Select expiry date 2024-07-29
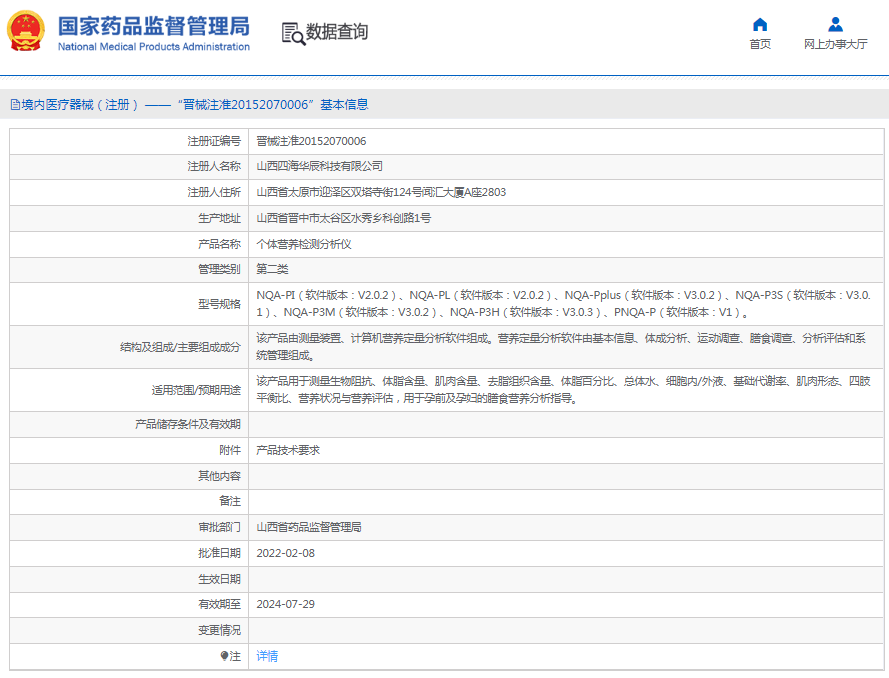889x678 pixels. (x=285, y=604)
